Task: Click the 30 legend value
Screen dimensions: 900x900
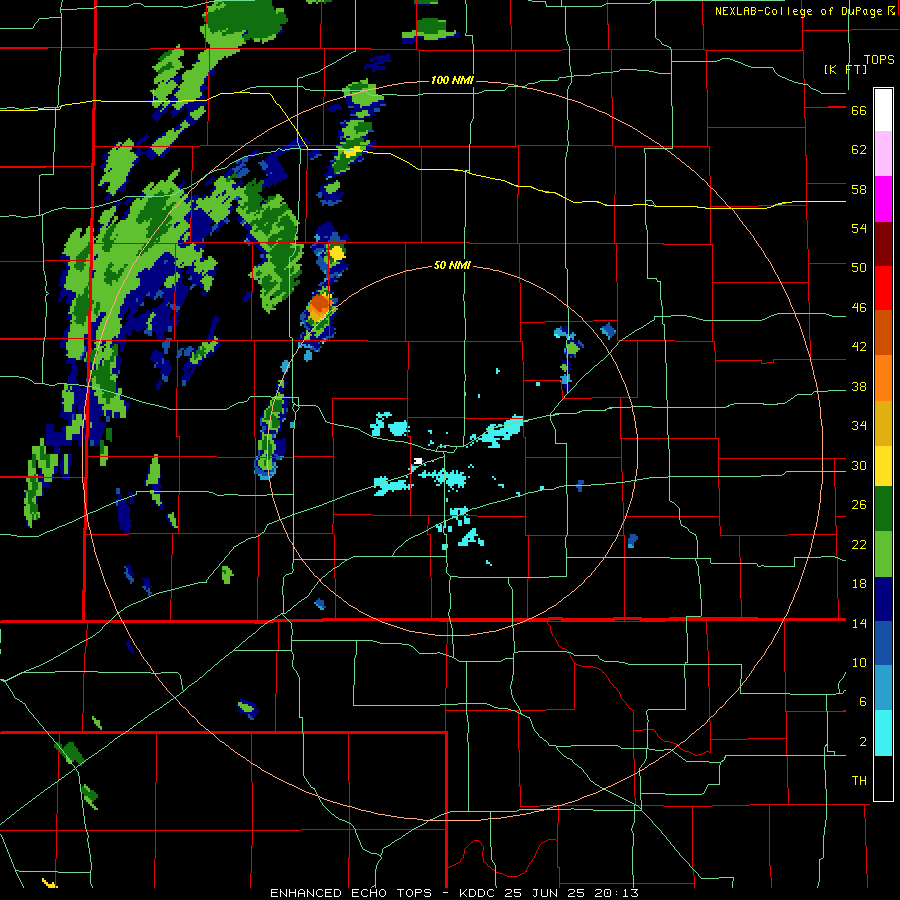Action: 859,465
